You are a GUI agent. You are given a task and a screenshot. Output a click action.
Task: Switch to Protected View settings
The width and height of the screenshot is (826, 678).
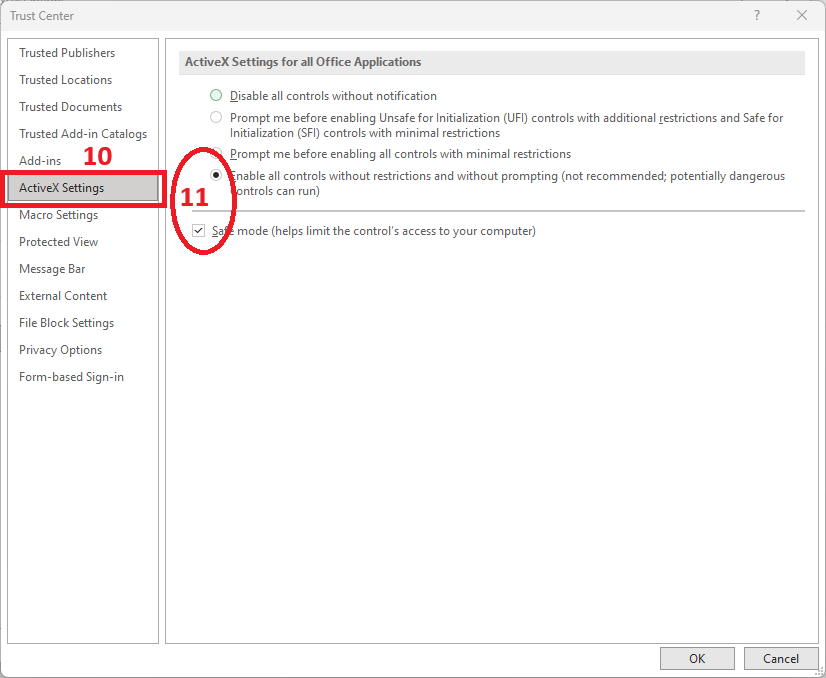[59, 242]
